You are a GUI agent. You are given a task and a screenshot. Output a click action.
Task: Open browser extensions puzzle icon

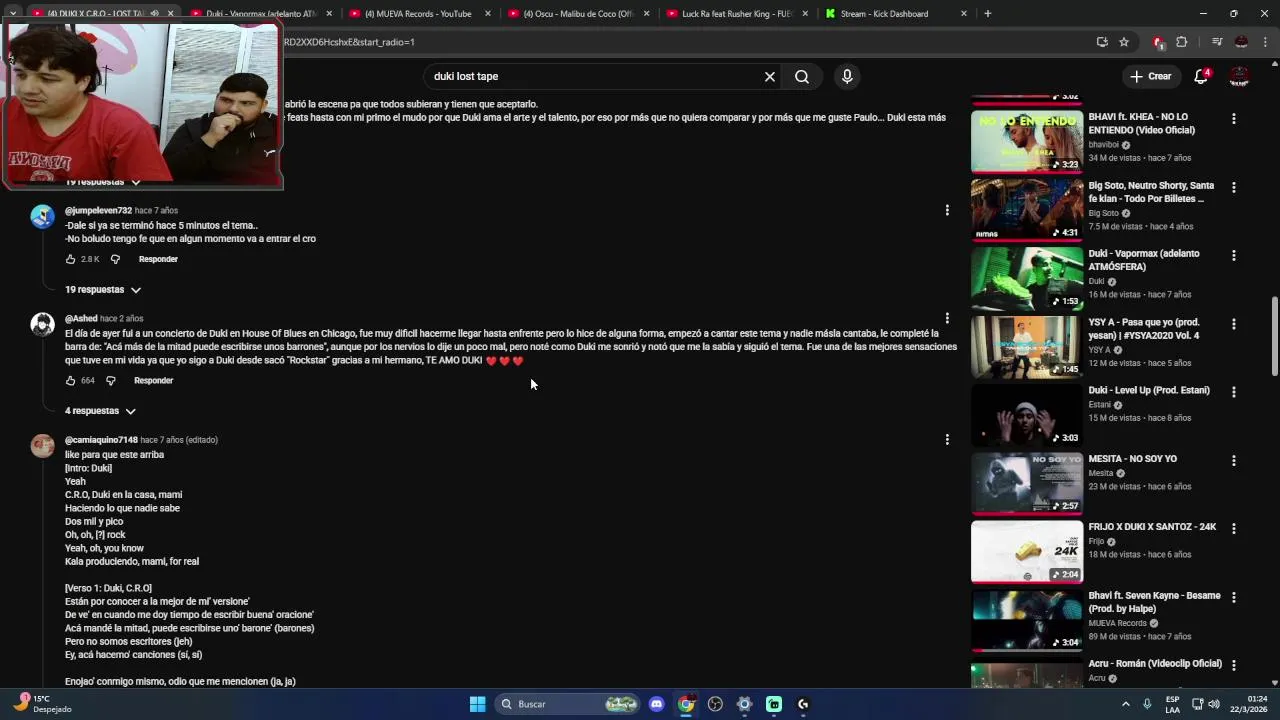1181,42
